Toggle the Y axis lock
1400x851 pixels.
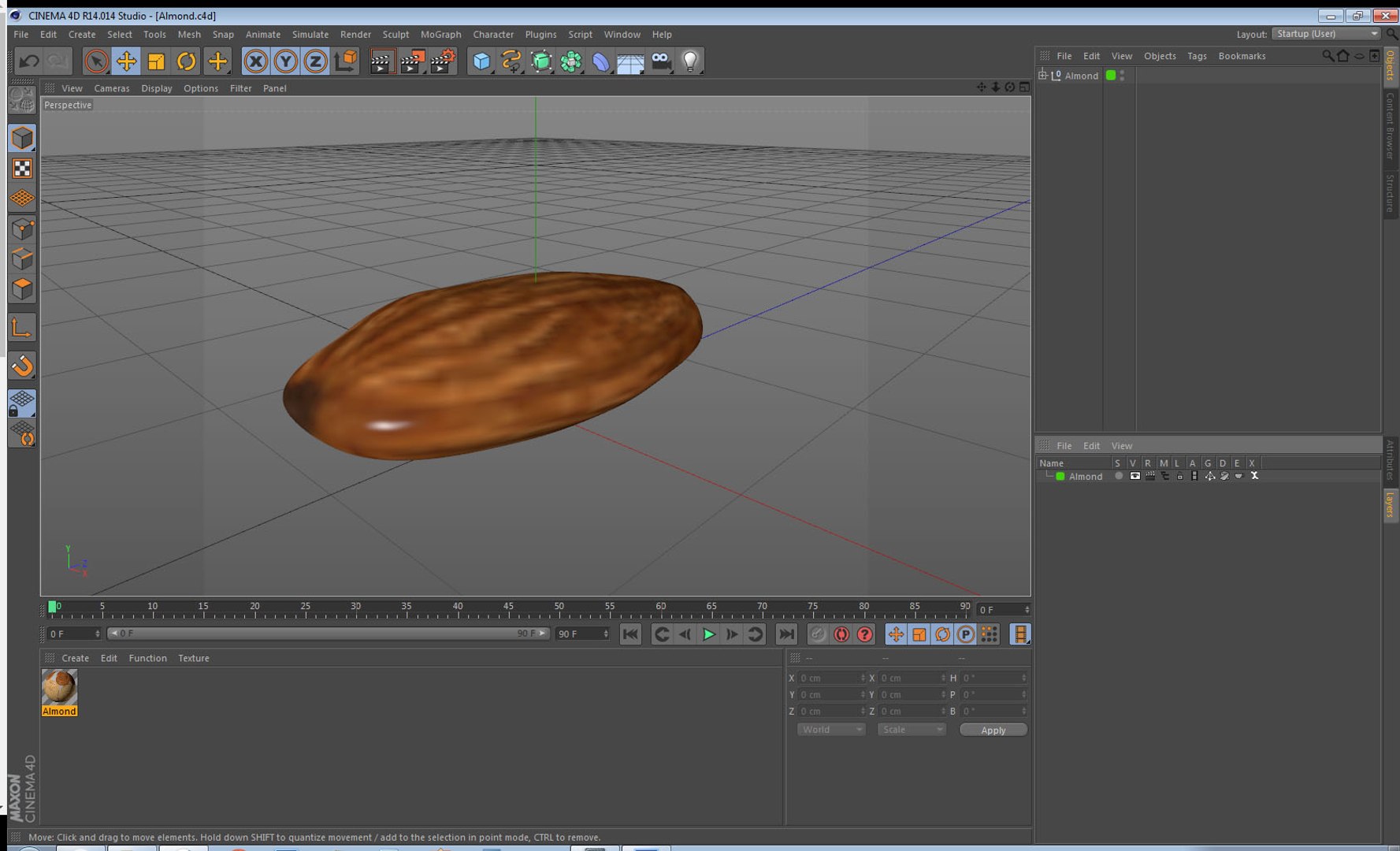285,61
